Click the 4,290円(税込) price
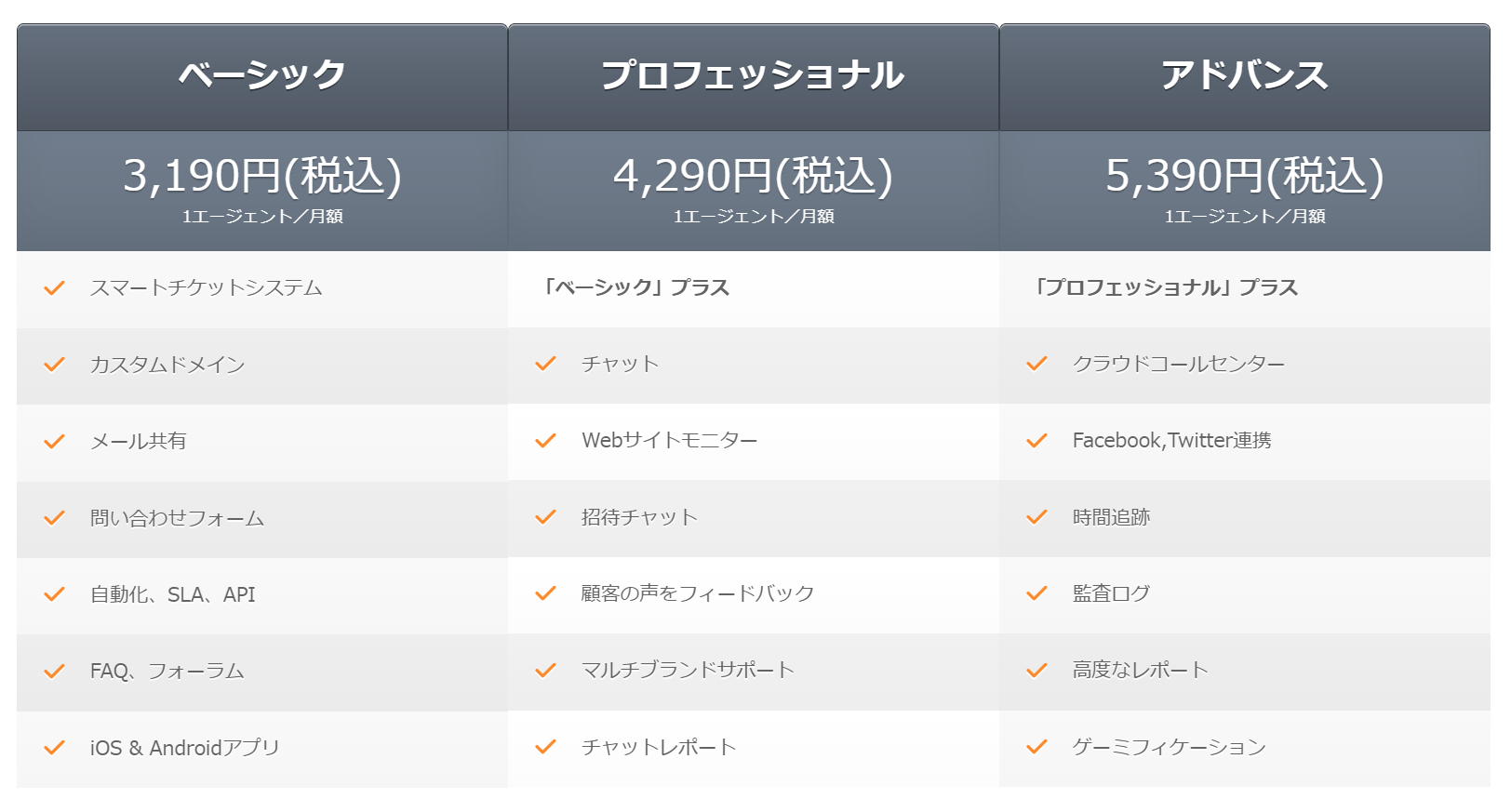This screenshot has height=812, width=1511. point(753,176)
